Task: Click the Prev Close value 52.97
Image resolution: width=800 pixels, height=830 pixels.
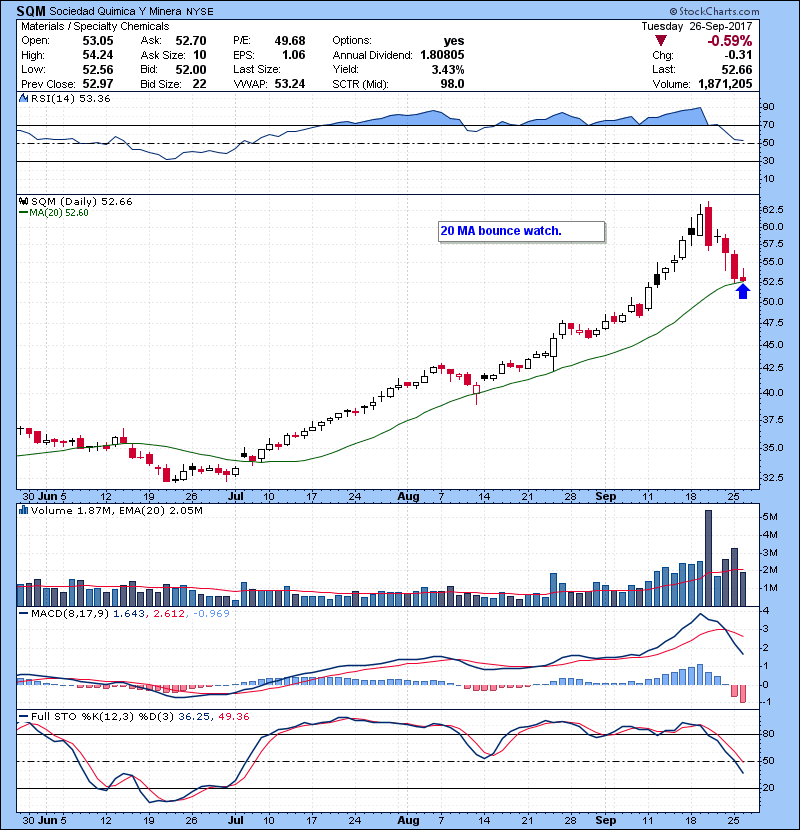Action: tap(97, 84)
